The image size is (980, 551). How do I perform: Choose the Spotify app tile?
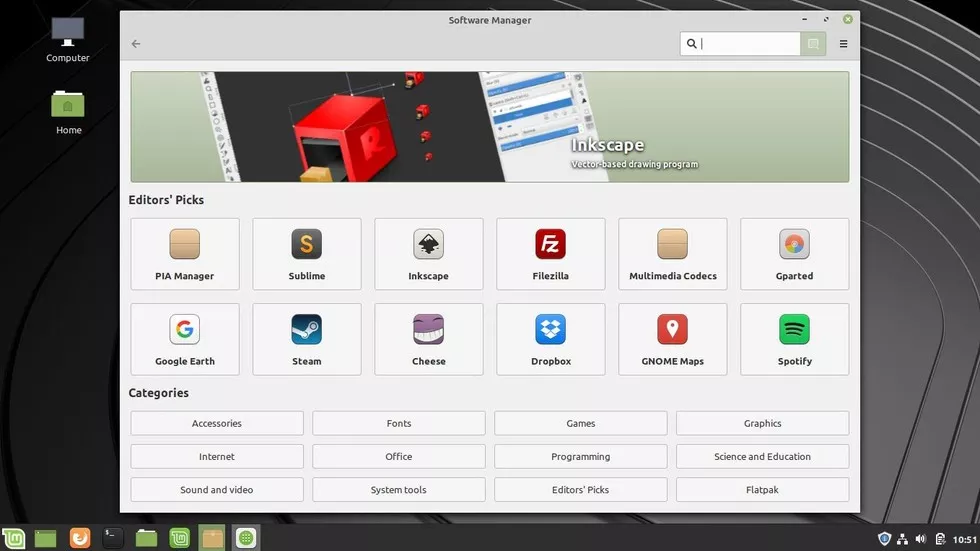pos(794,339)
